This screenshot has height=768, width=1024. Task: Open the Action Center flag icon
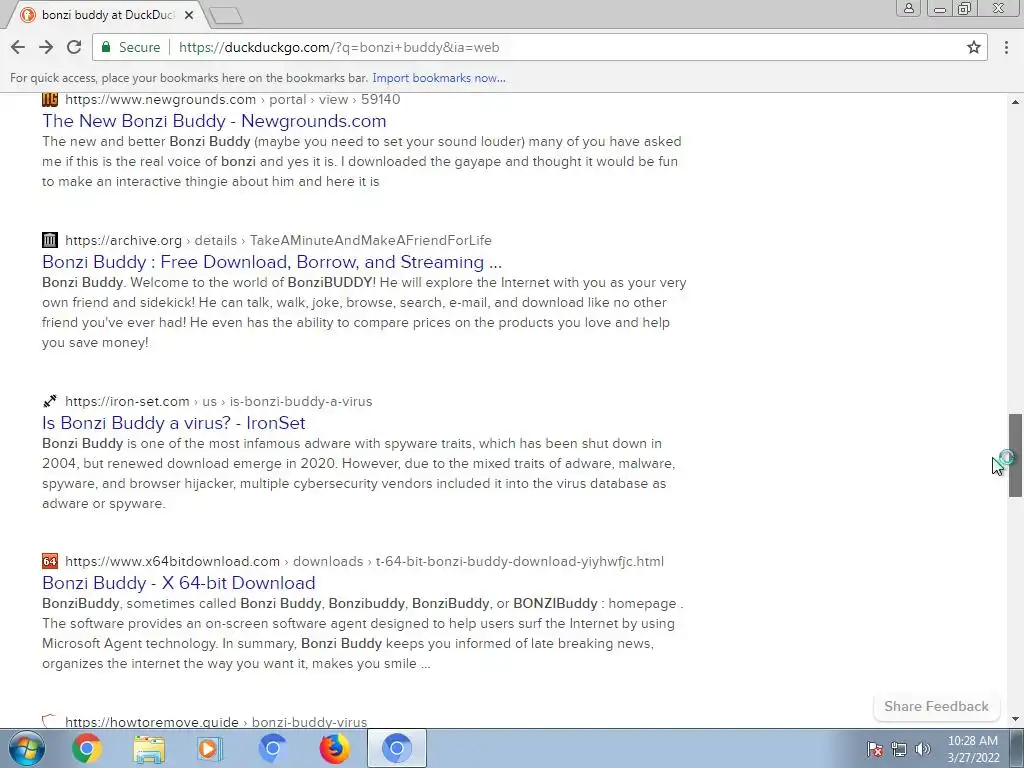coord(874,749)
